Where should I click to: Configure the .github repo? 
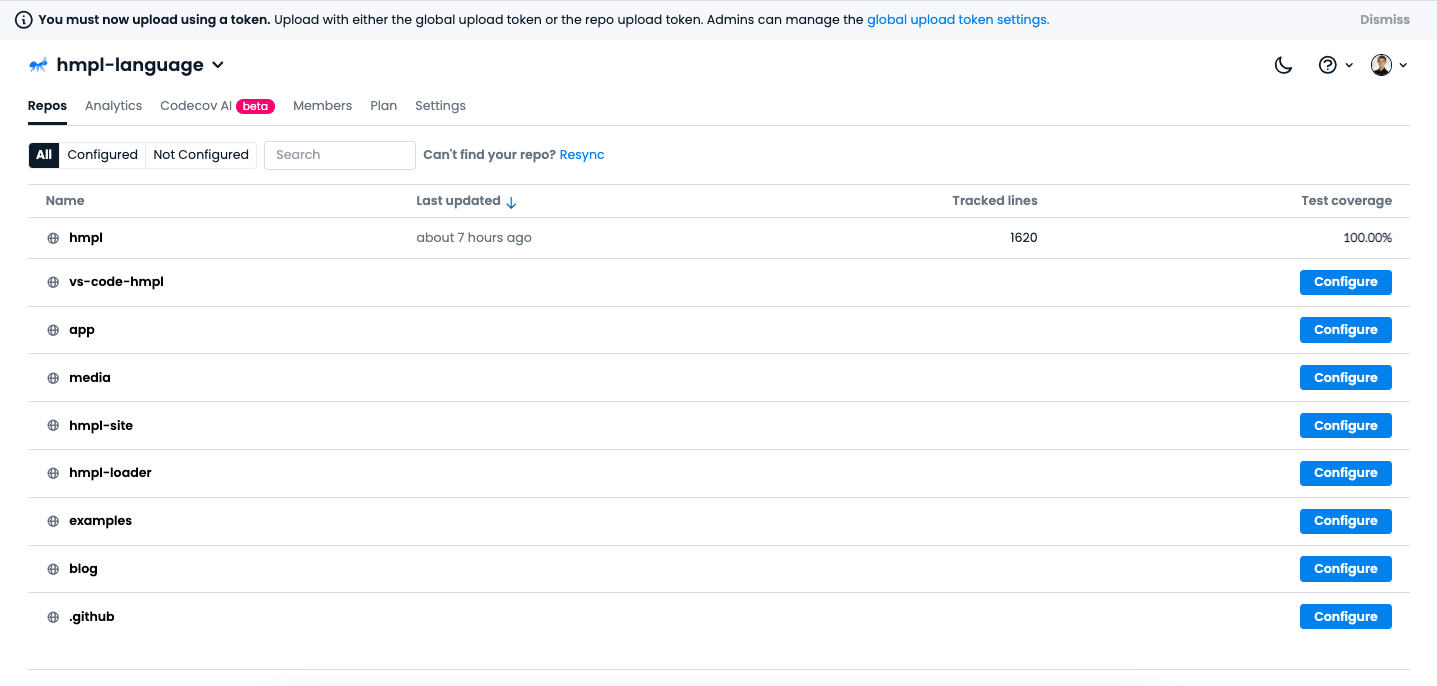point(1345,617)
